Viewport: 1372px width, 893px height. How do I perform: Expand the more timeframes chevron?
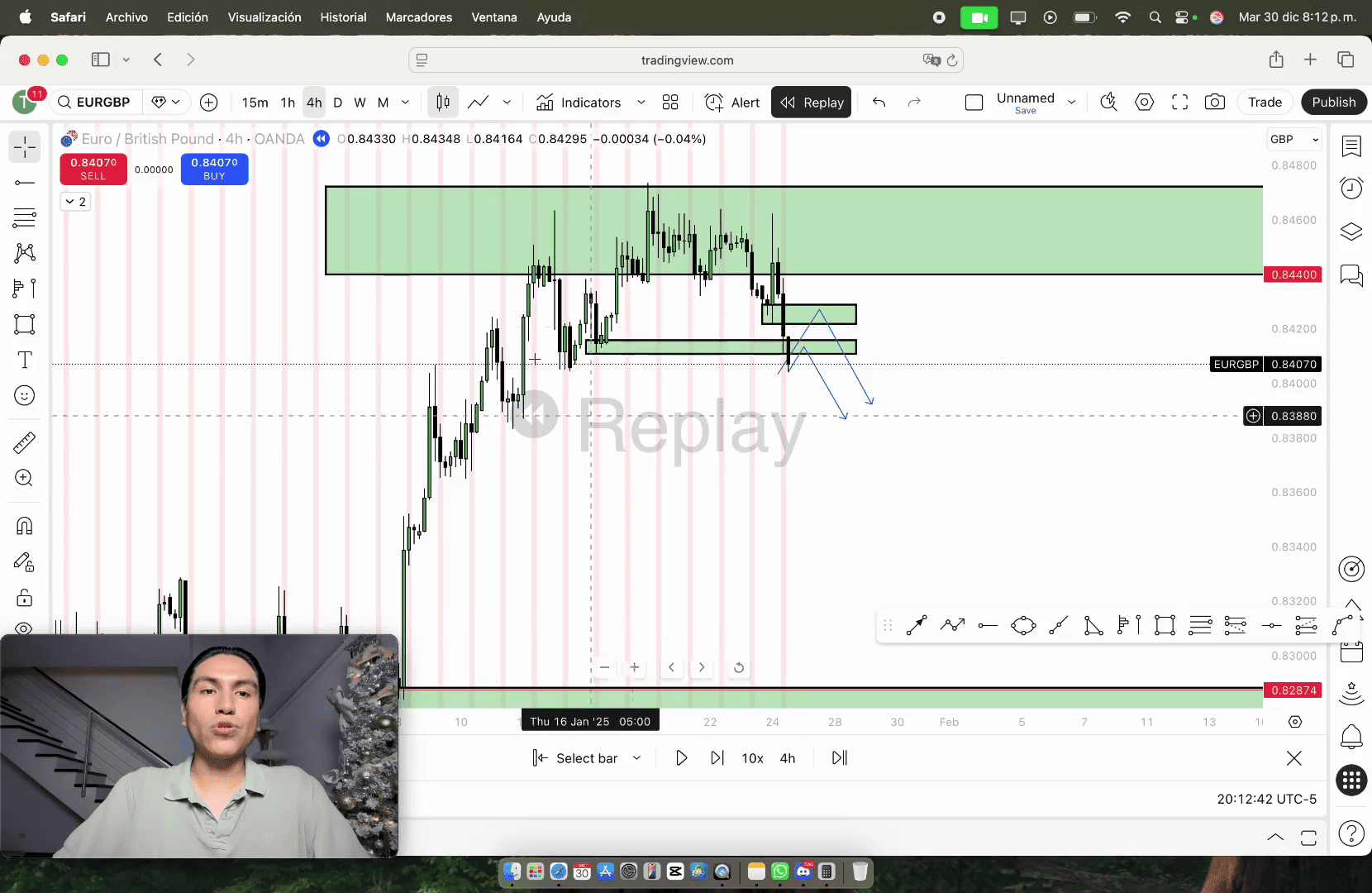pos(405,103)
